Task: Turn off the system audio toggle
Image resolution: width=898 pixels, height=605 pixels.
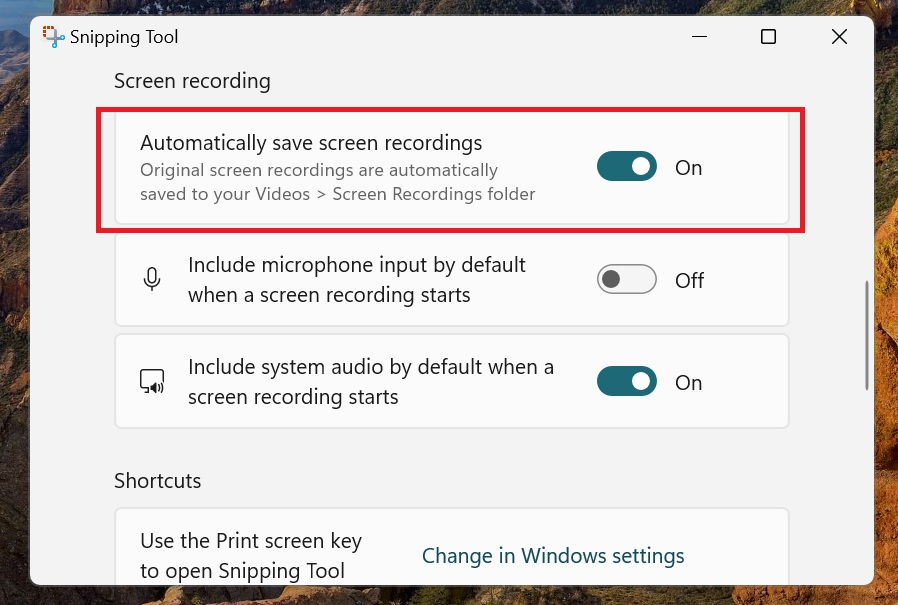Action: click(627, 382)
